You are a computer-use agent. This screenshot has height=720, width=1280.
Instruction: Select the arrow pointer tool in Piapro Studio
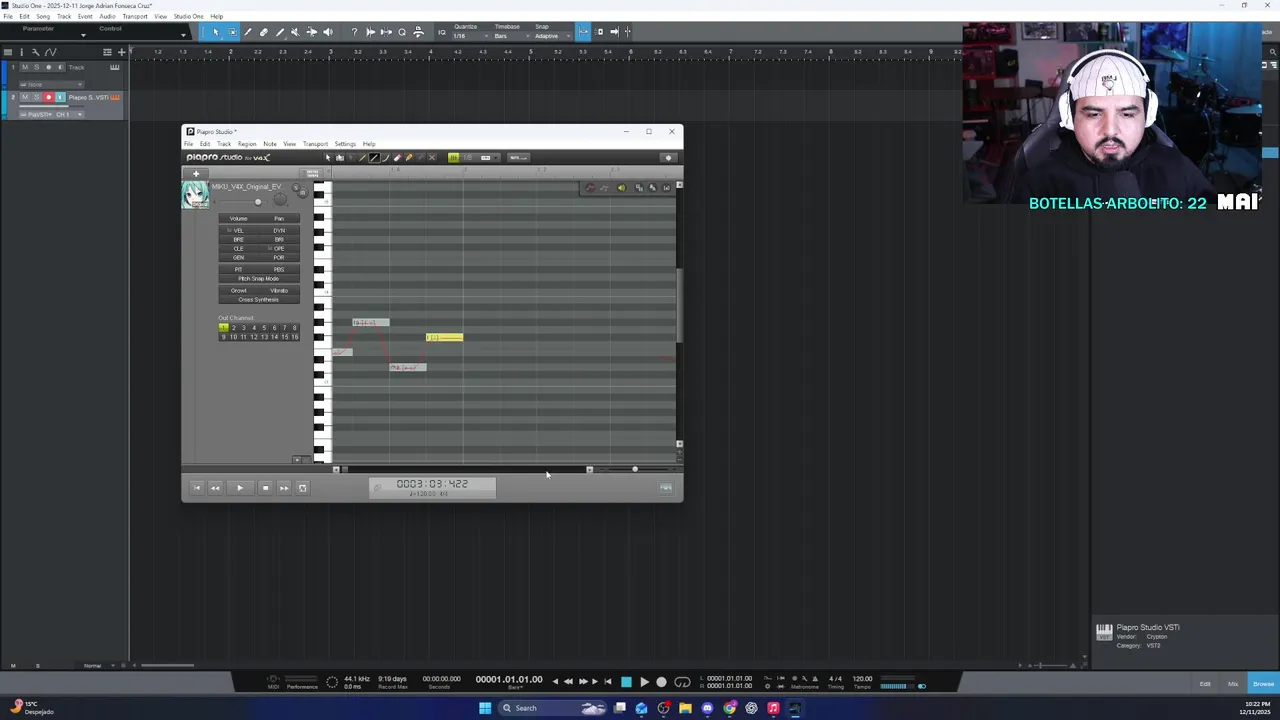click(328, 157)
